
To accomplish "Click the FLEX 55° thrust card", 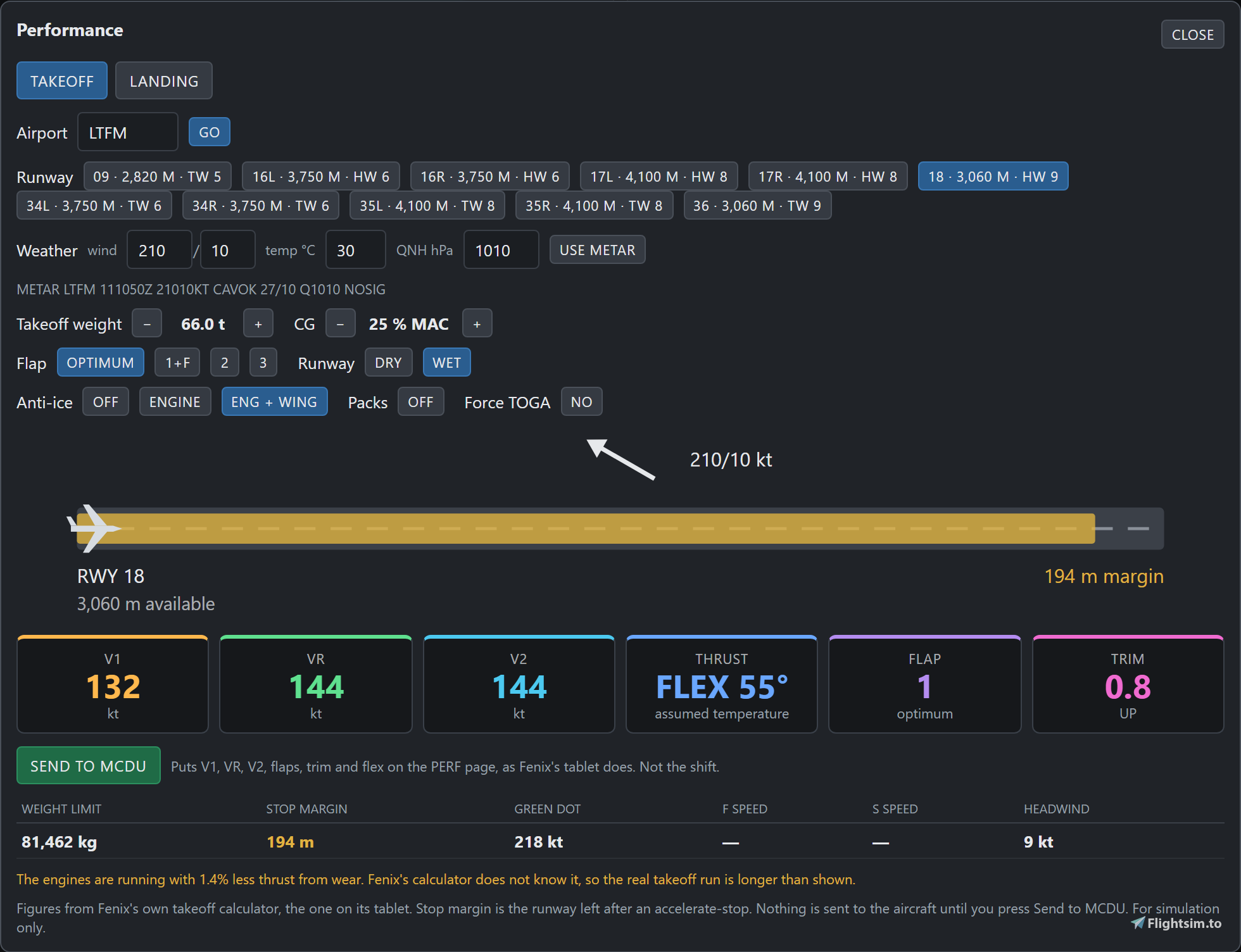I will point(722,685).
